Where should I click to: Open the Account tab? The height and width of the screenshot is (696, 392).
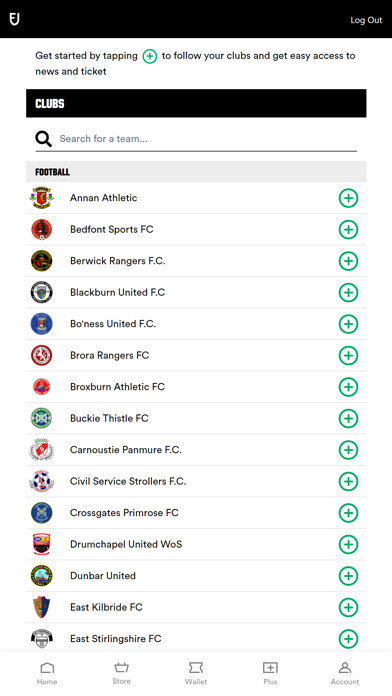pyautogui.click(x=345, y=673)
